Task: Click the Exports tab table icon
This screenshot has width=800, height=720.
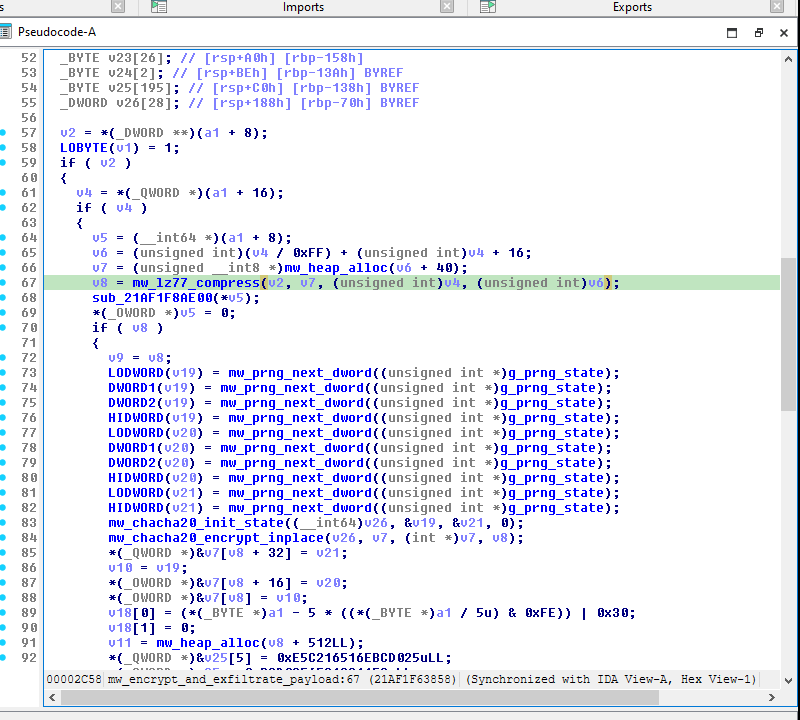Action: (487, 8)
